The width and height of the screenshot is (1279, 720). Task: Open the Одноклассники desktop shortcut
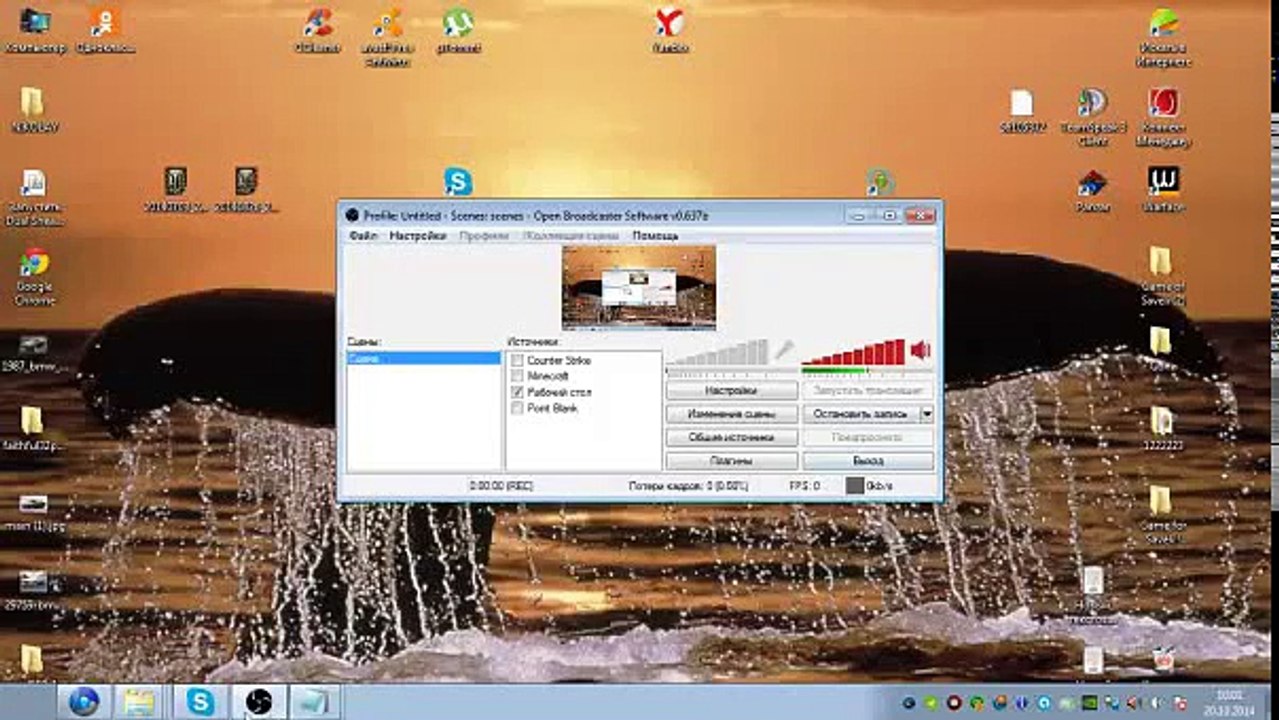coord(104,30)
